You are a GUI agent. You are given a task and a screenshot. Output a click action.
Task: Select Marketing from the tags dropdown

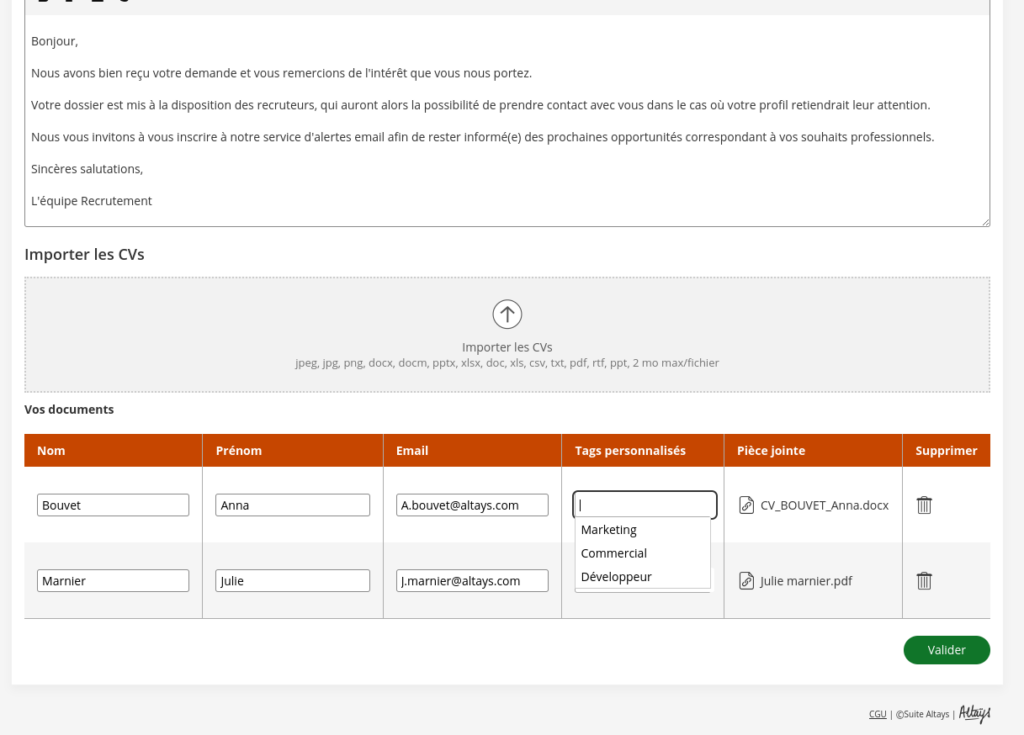[608, 530]
